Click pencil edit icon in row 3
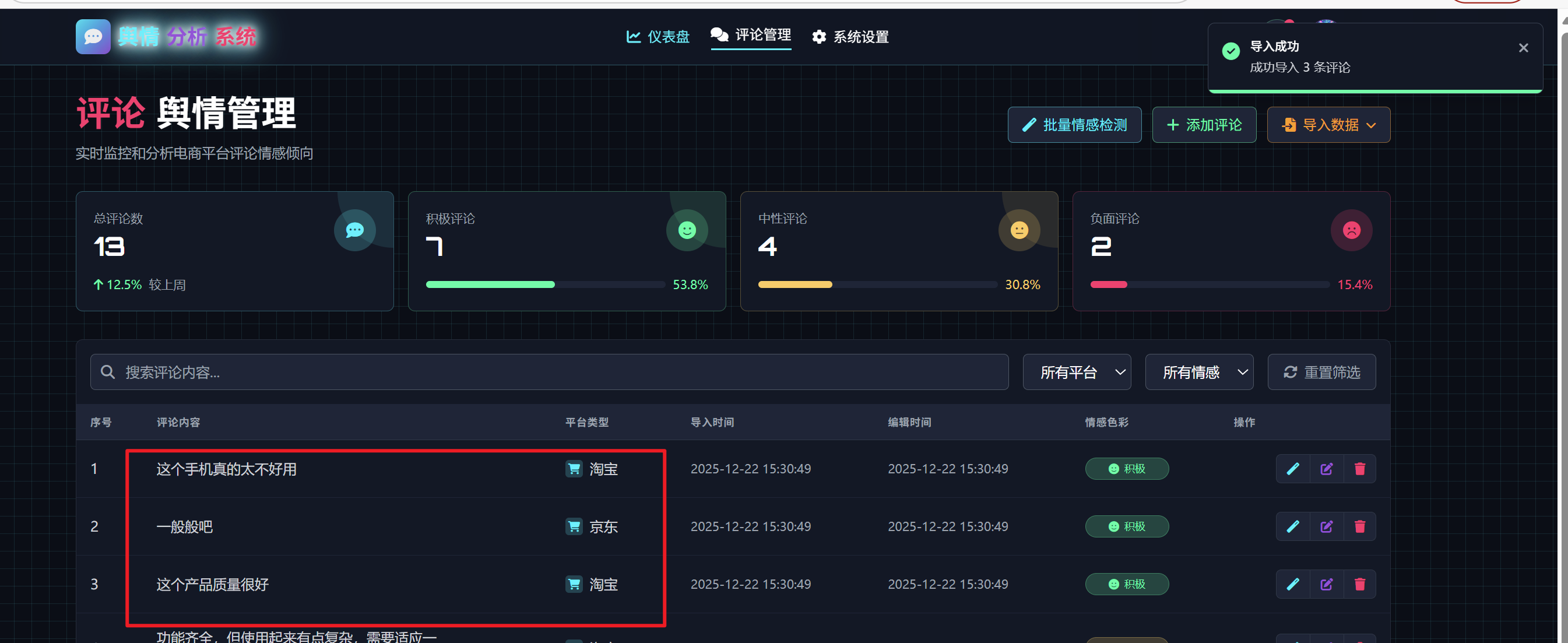This screenshot has width=1568, height=643. 1292,584
